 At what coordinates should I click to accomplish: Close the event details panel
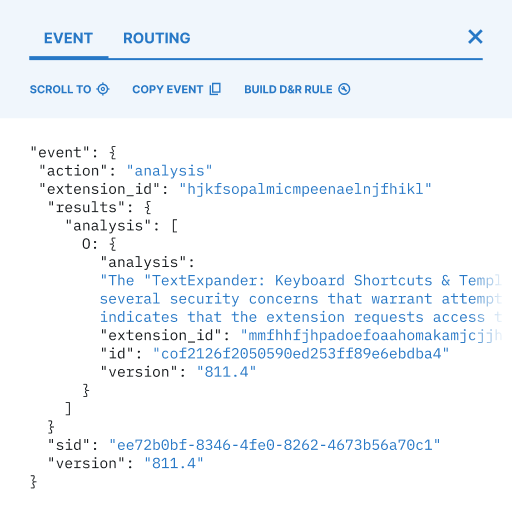click(x=475, y=37)
